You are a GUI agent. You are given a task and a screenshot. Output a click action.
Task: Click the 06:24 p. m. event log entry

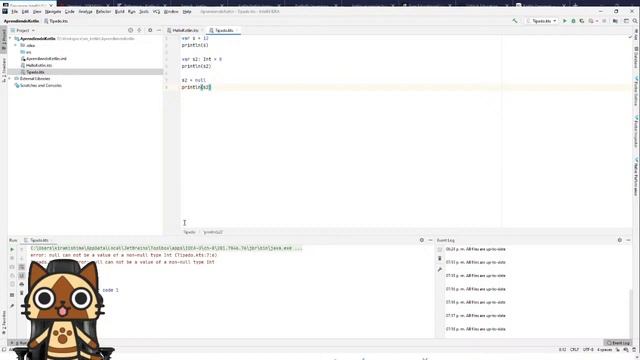[x=476, y=249]
